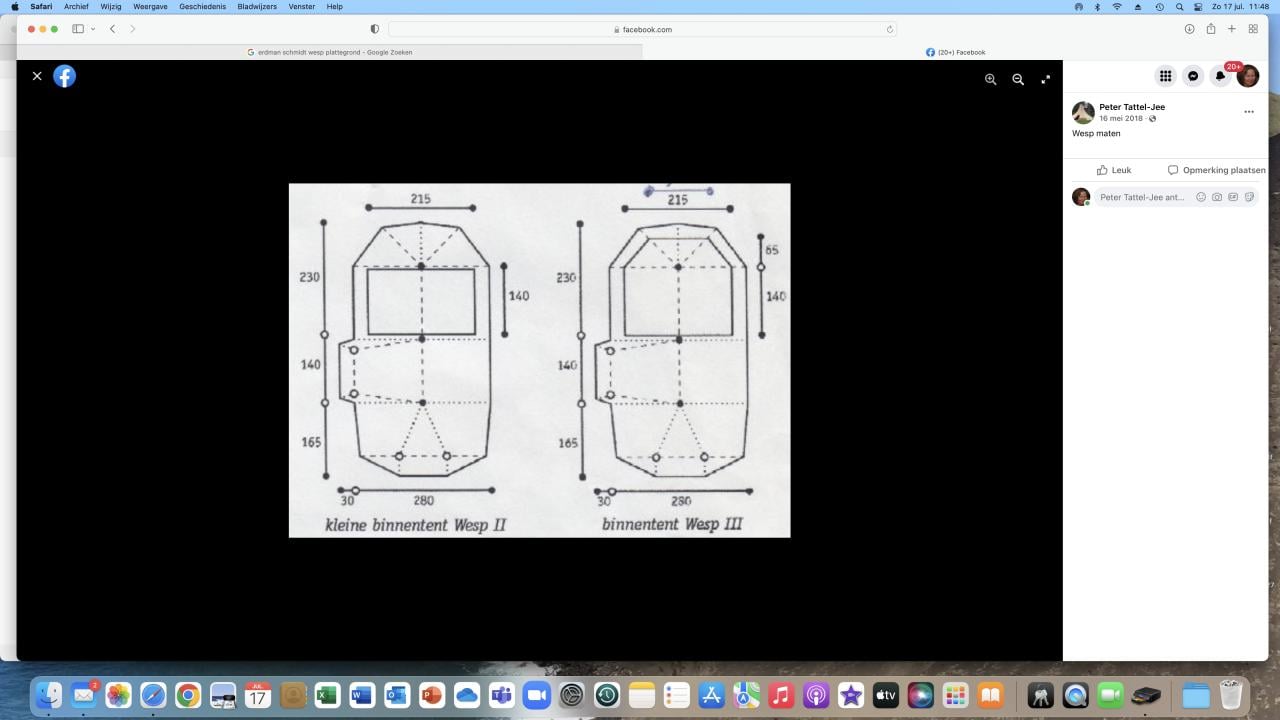This screenshot has width=1280, height=720.
Task: Open Facebook notifications bell
Action: click(x=1220, y=76)
